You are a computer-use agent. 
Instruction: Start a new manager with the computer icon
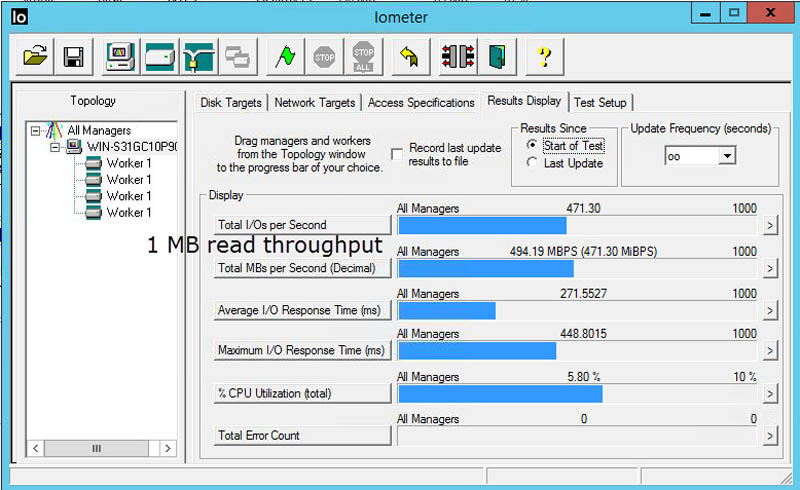(120, 56)
